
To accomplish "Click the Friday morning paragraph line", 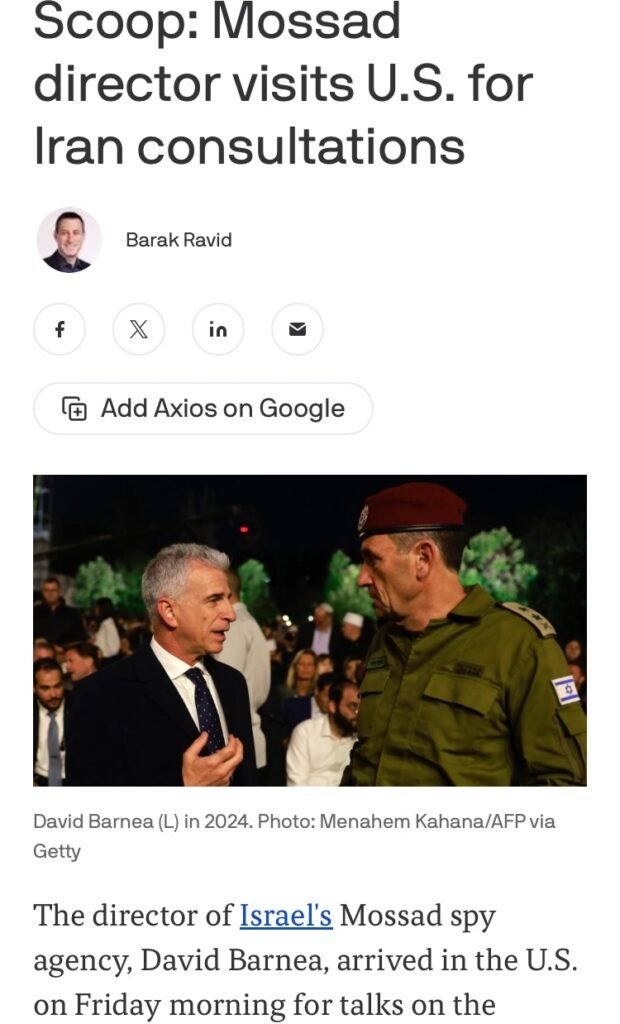I will coord(264,1006).
